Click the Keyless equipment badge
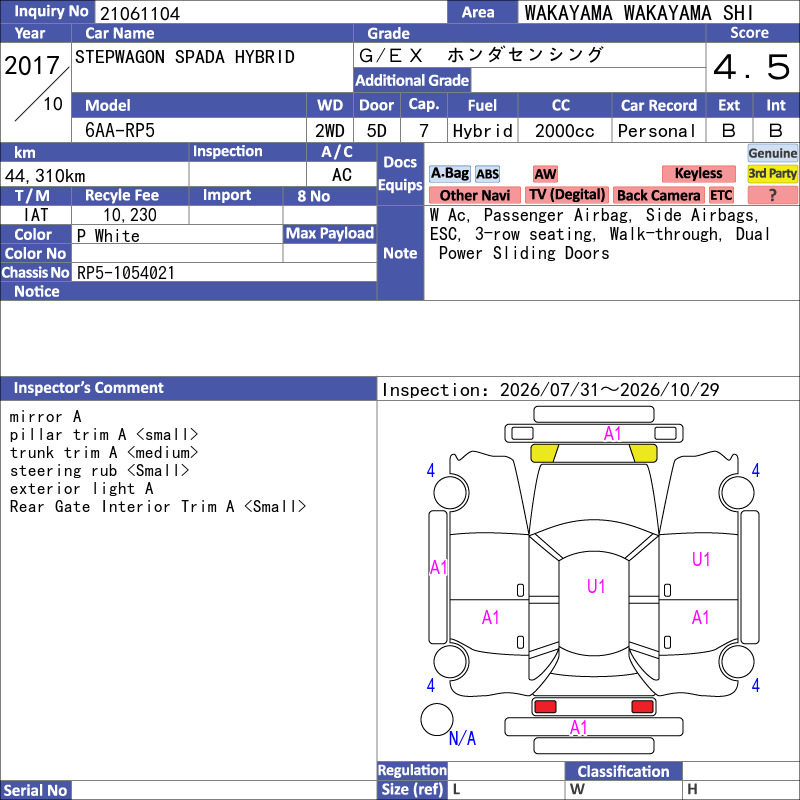 pyautogui.click(x=698, y=174)
